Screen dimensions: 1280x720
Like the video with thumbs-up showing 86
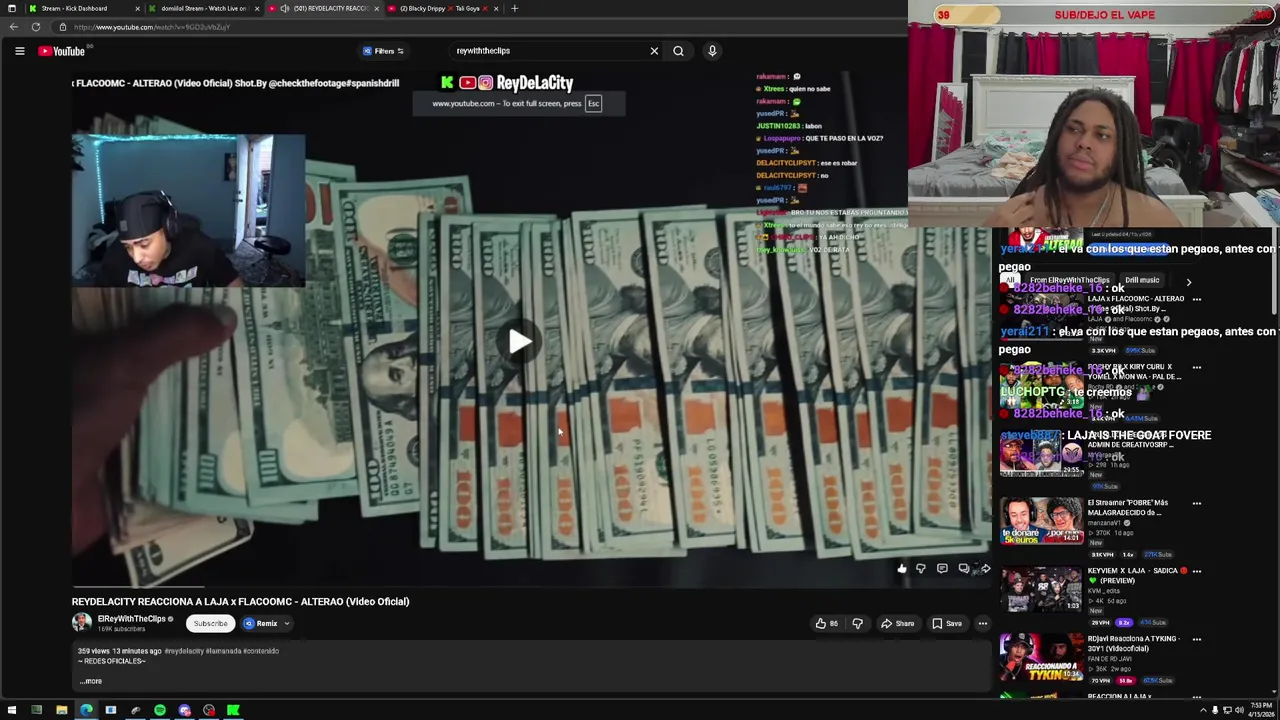826,623
